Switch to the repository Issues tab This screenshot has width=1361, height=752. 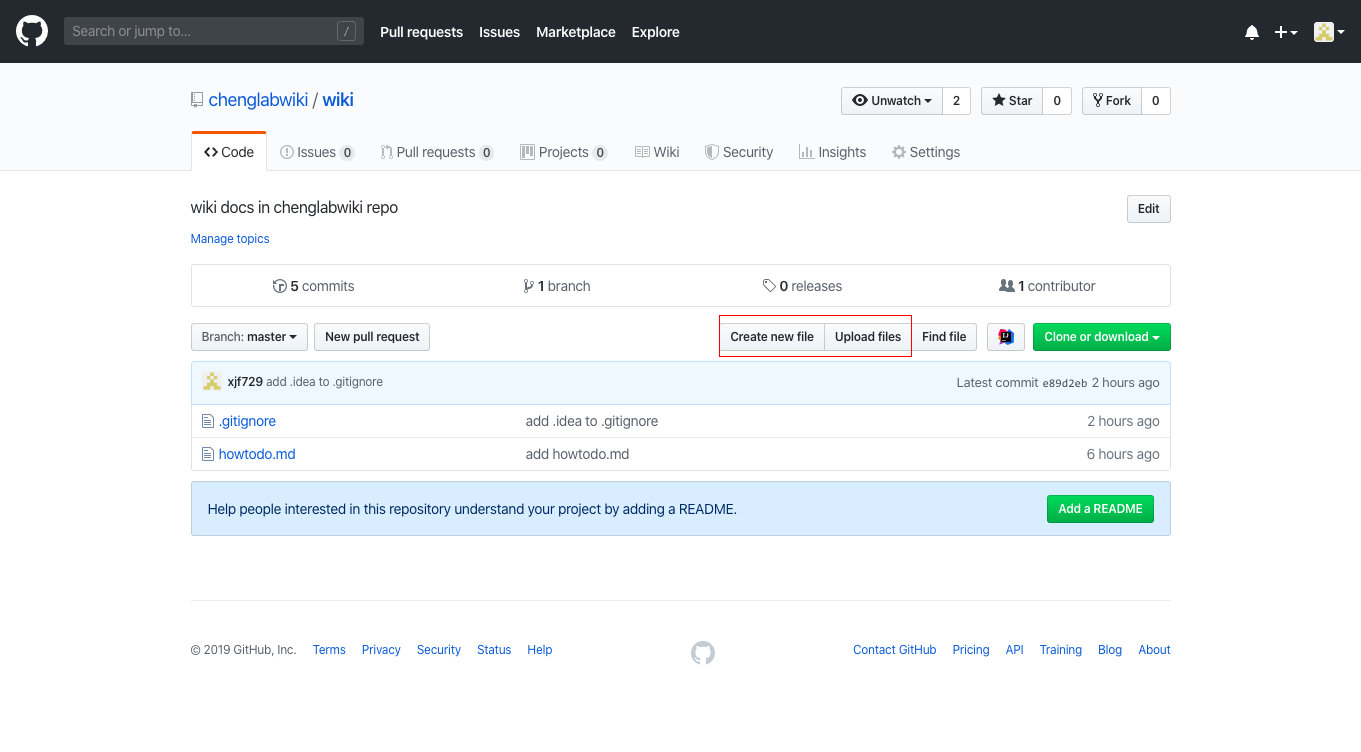[x=317, y=152]
